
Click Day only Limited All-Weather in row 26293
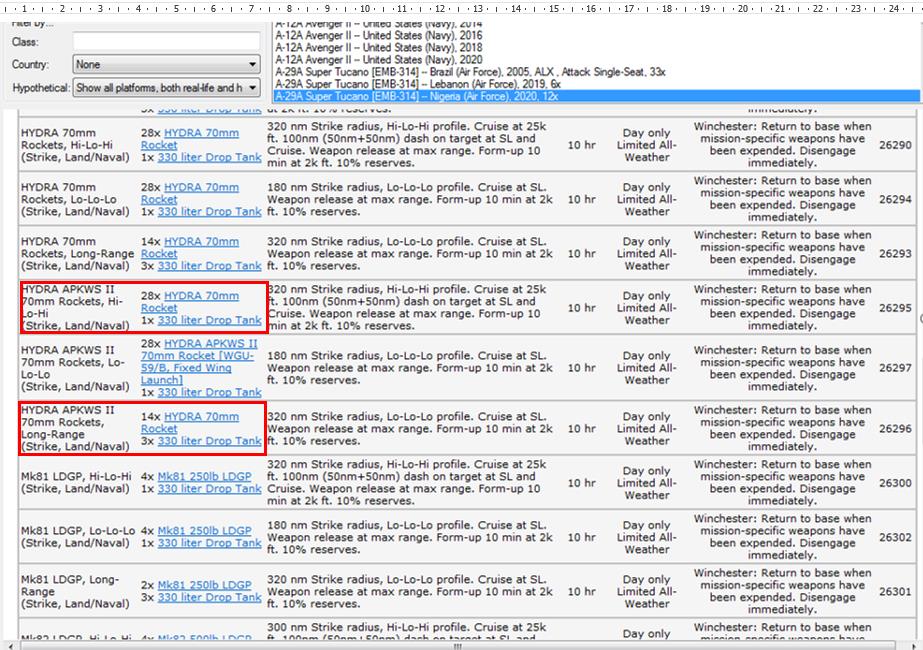click(646, 253)
